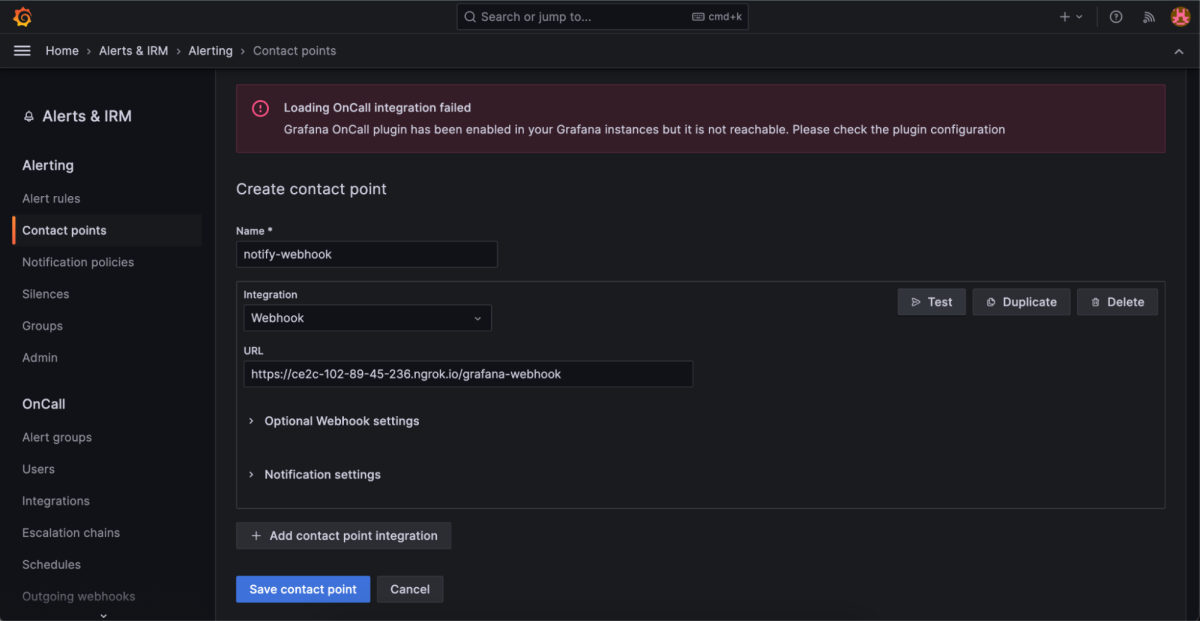Open the Integration Webhook dropdown
Image resolution: width=1200 pixels, height=621 pixels.
tap(367, 318)
